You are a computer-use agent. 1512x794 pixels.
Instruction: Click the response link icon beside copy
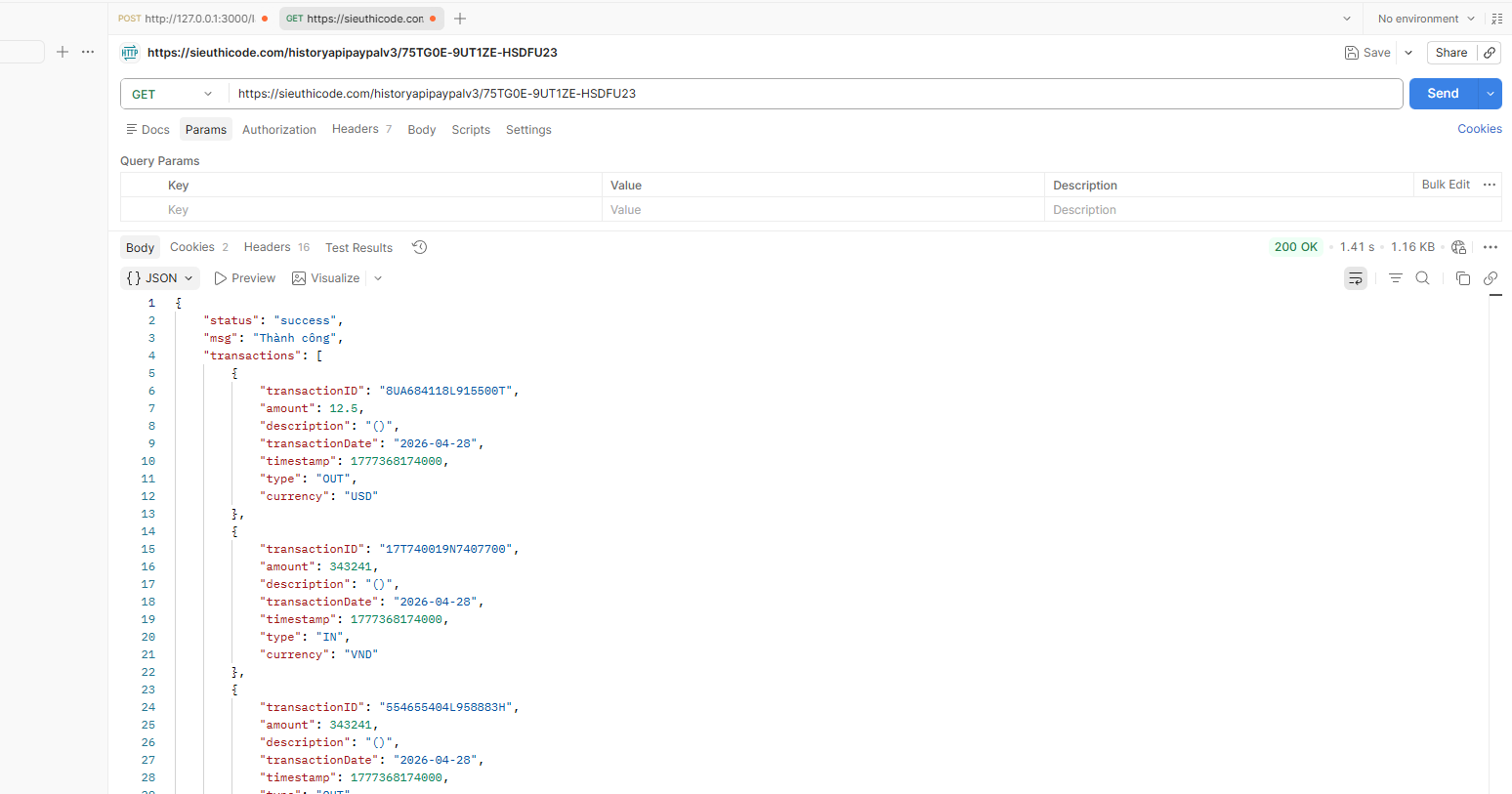pos(1491,278)
